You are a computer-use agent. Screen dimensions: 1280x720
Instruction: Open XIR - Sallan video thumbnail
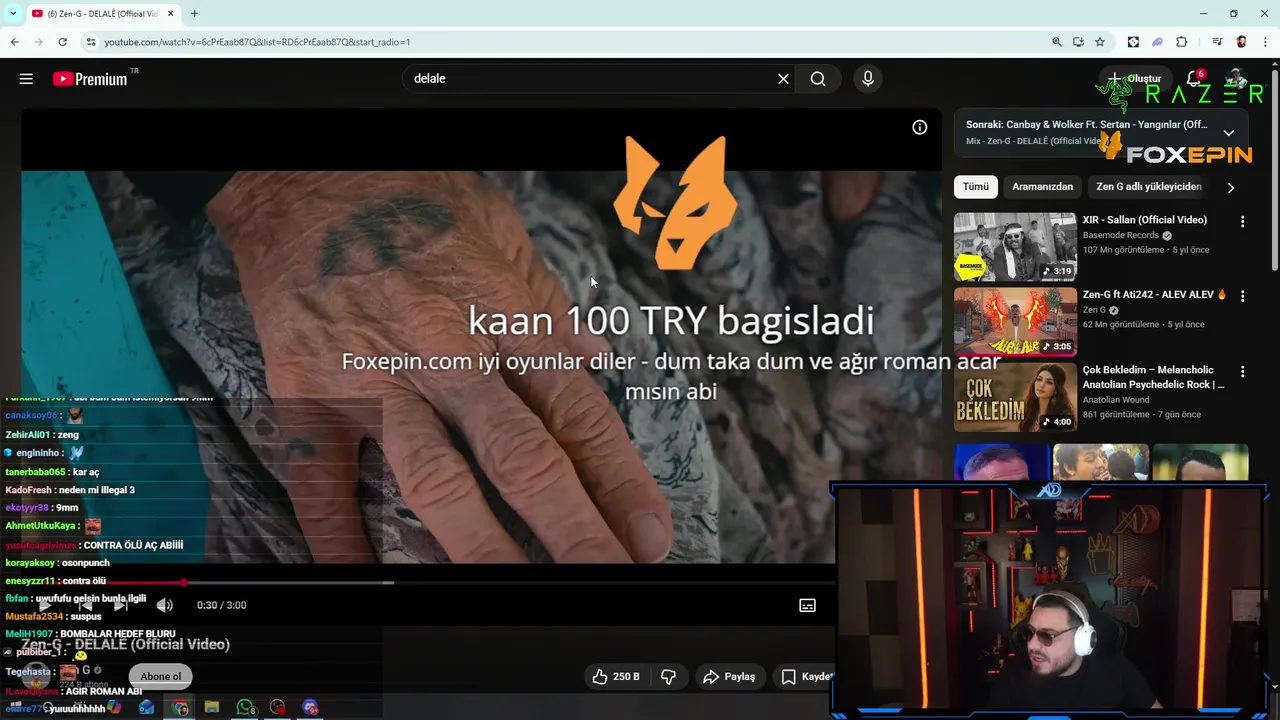(1015, 246)
